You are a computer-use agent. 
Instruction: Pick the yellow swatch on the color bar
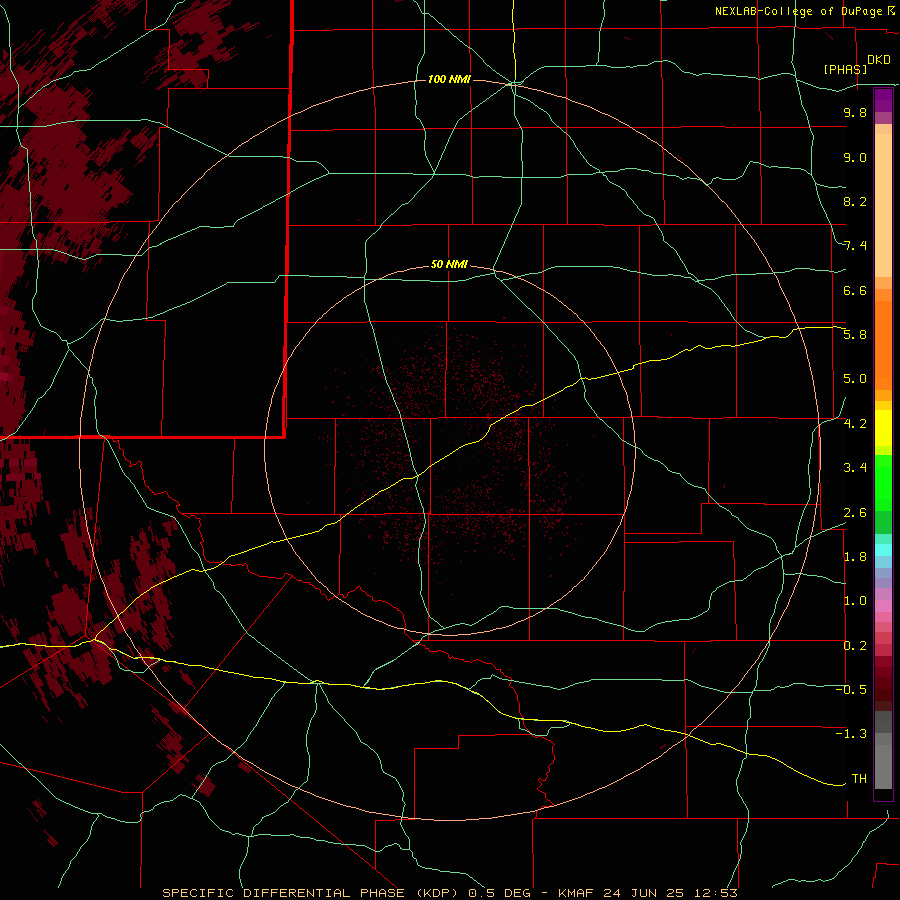(883, 428)
